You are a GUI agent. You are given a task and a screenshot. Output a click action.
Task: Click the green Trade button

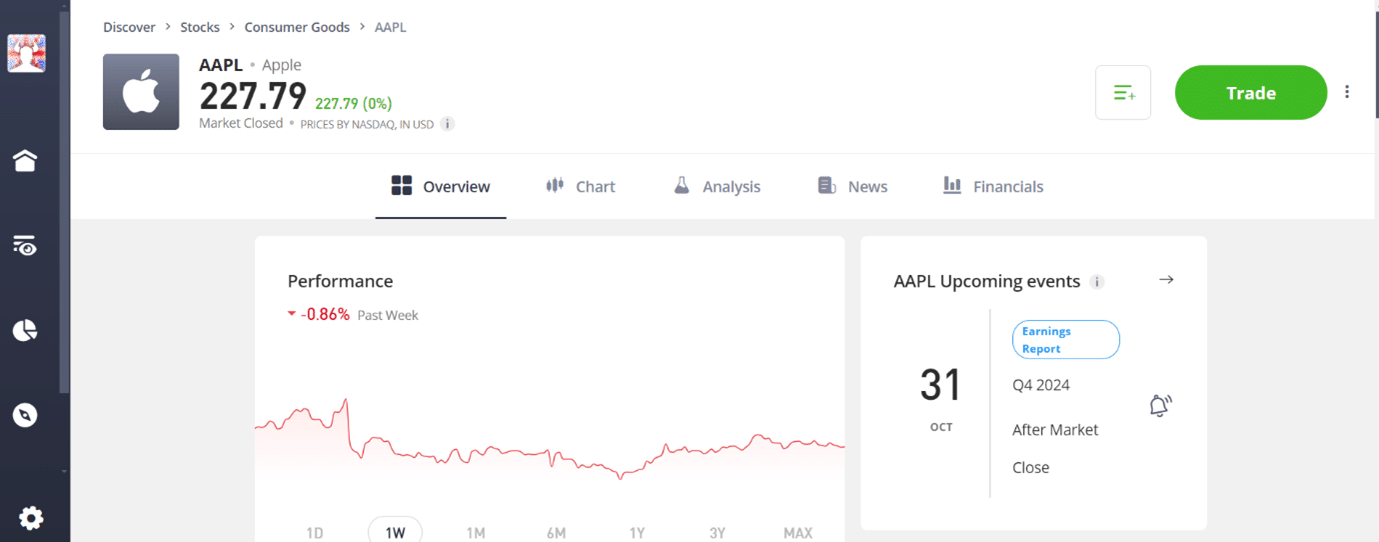(1251, 93)
